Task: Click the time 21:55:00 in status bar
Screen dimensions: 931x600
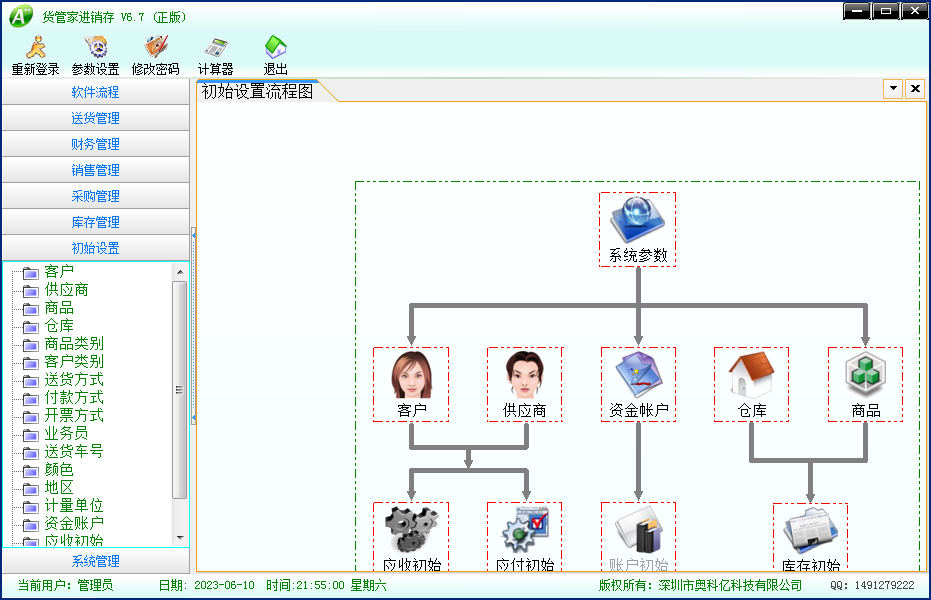Action: [x=320, y=585]
